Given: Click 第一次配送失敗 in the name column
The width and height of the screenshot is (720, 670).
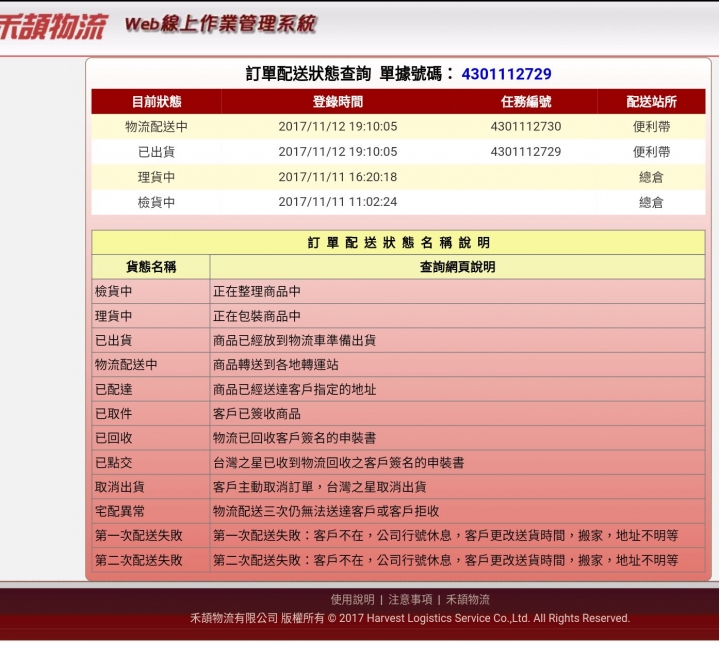Looking at the screenshot, I should 139,535.
